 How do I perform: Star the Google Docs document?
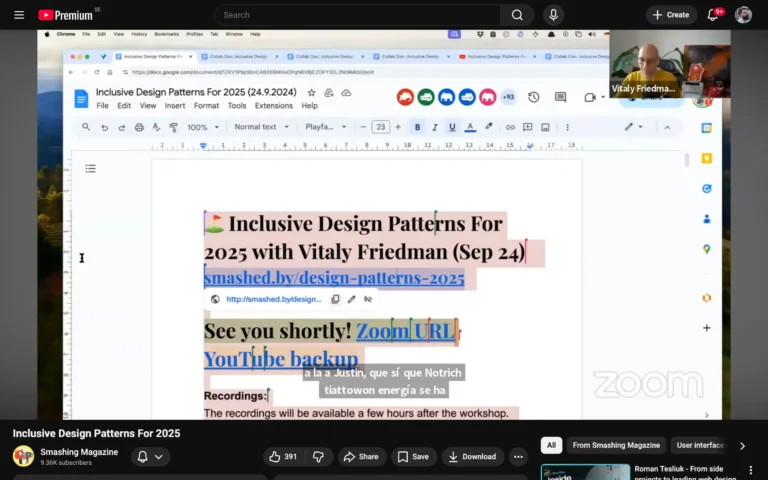[312, 93]
